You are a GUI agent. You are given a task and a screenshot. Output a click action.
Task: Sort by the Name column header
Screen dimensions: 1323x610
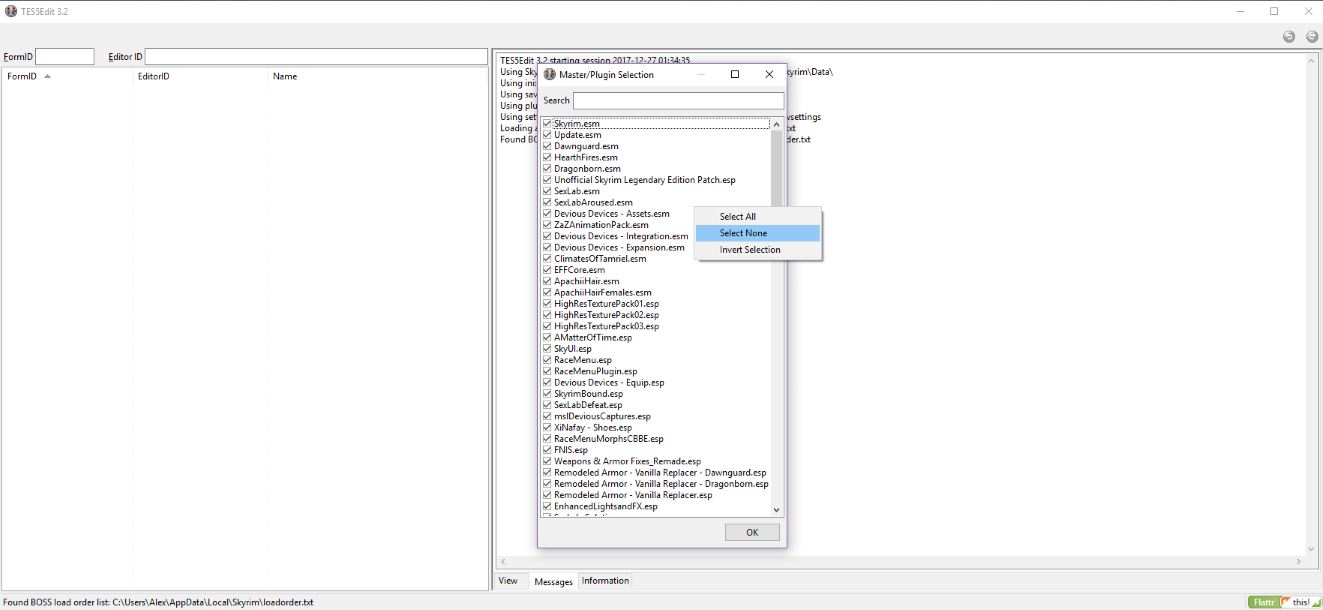click(x=378, y=76)
